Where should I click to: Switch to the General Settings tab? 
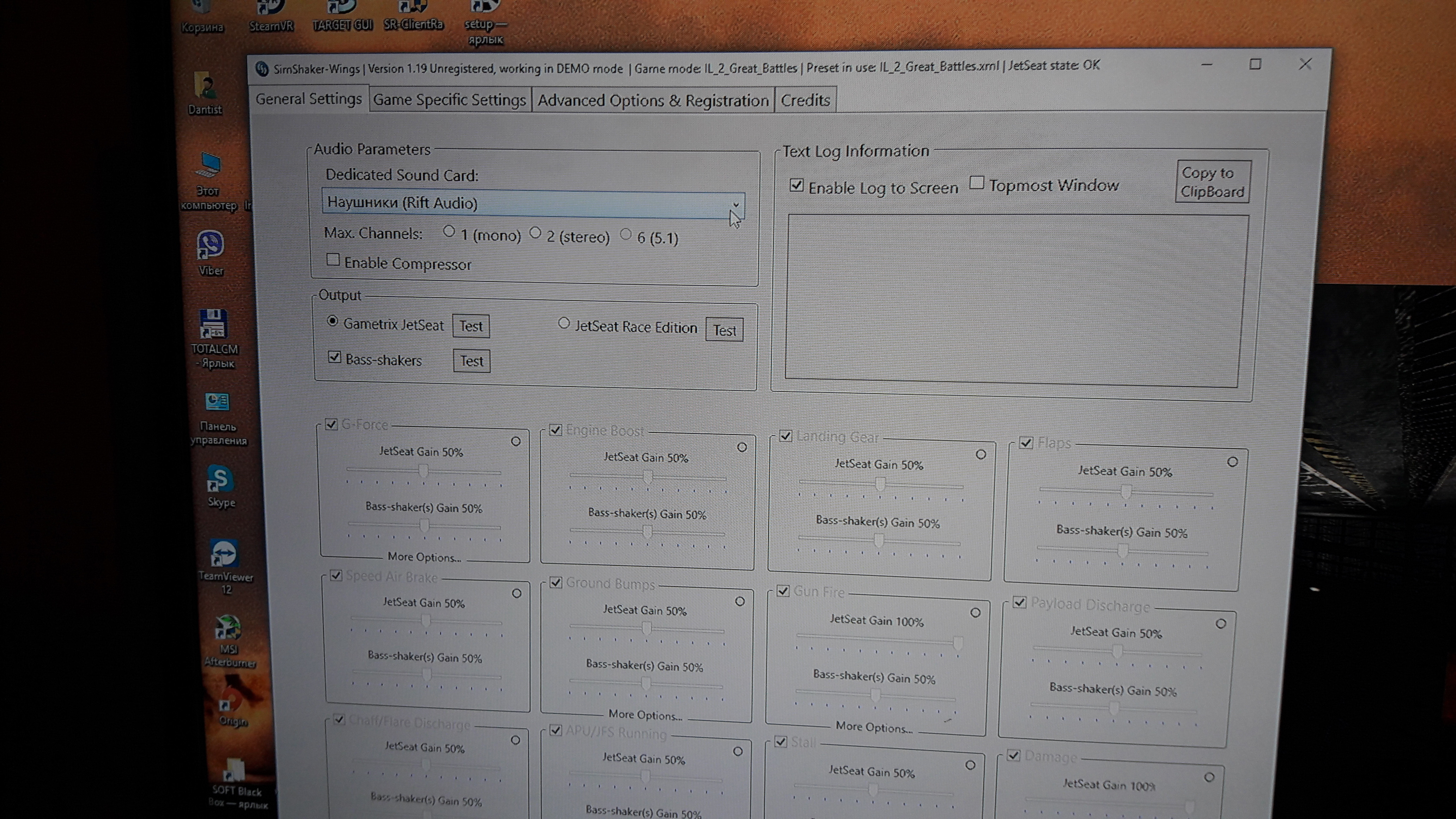(309, 99)
